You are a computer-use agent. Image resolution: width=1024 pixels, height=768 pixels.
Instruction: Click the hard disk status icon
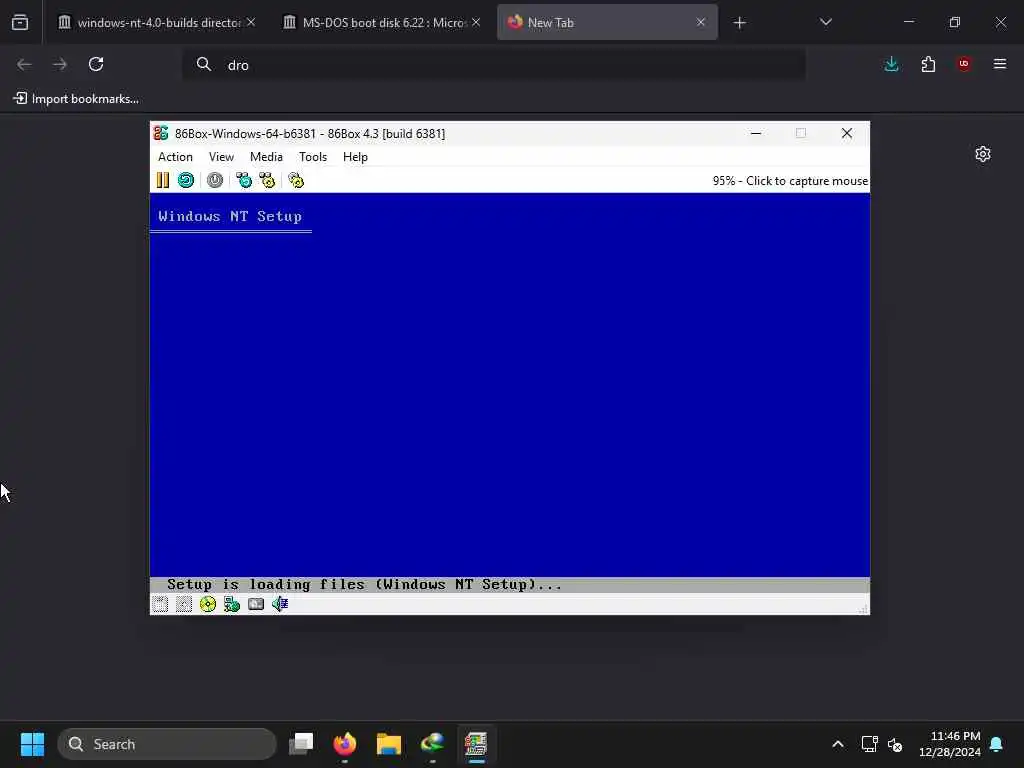(x=256, y=604)
